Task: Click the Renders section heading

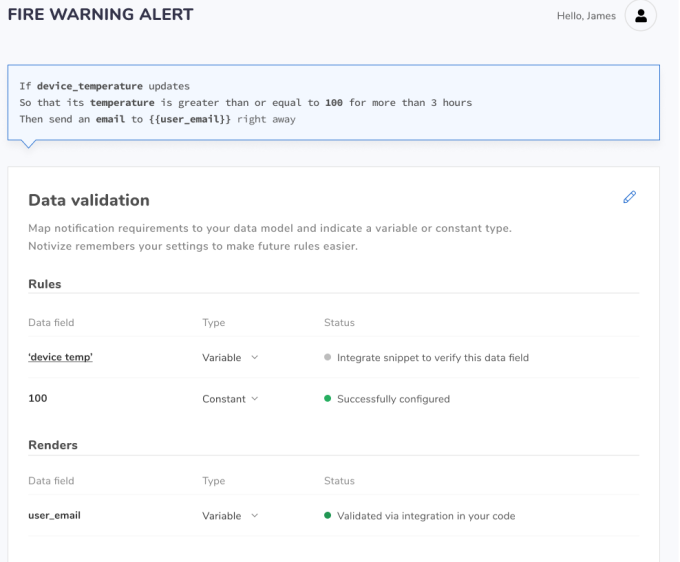Action: coord(53,445)
